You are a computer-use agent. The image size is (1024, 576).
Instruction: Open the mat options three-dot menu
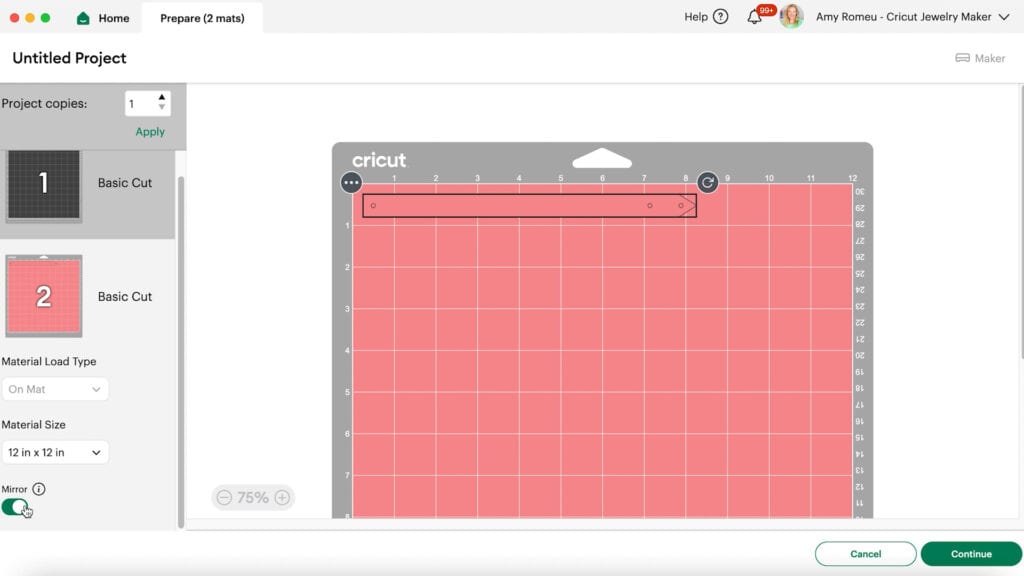351,182
